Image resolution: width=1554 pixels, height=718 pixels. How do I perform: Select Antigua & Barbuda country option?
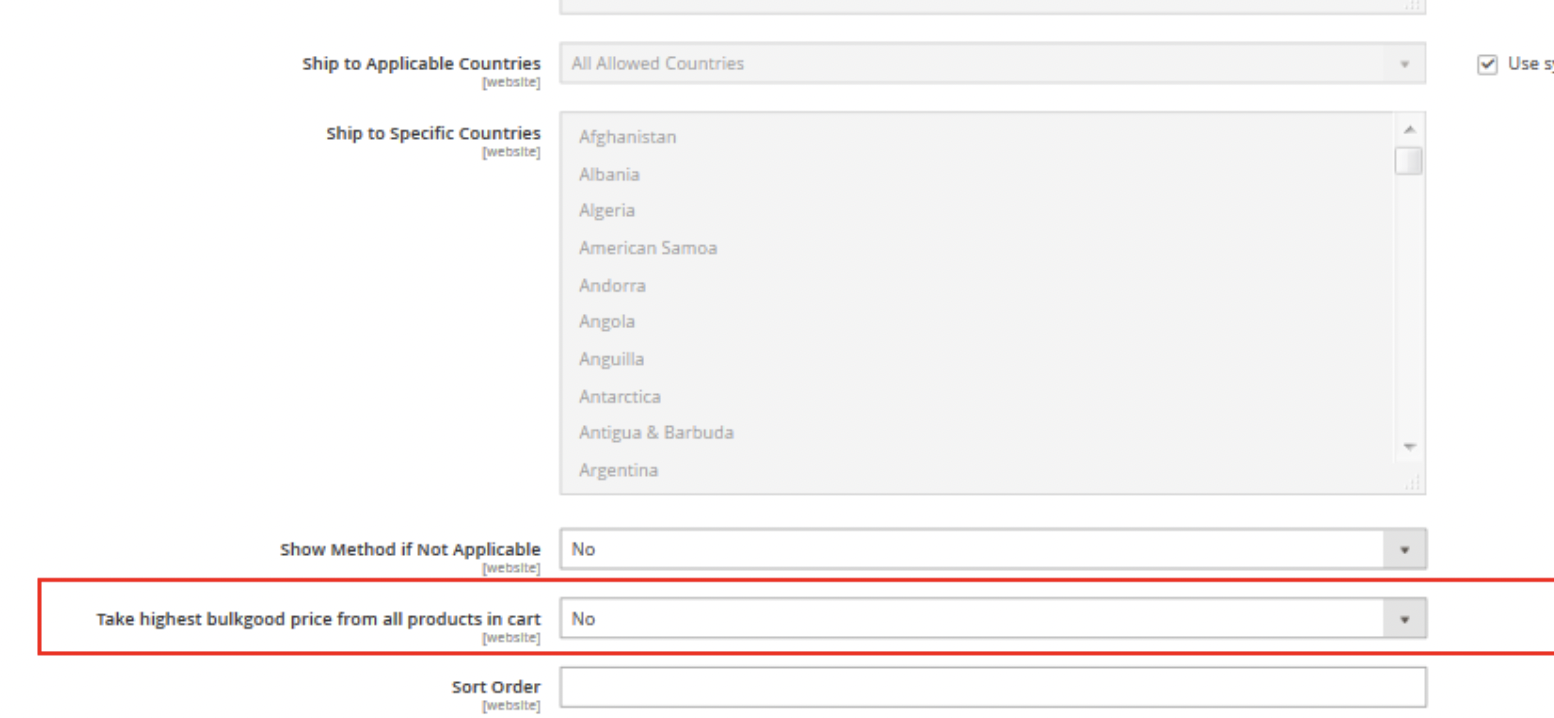click(x=656, y=433)
